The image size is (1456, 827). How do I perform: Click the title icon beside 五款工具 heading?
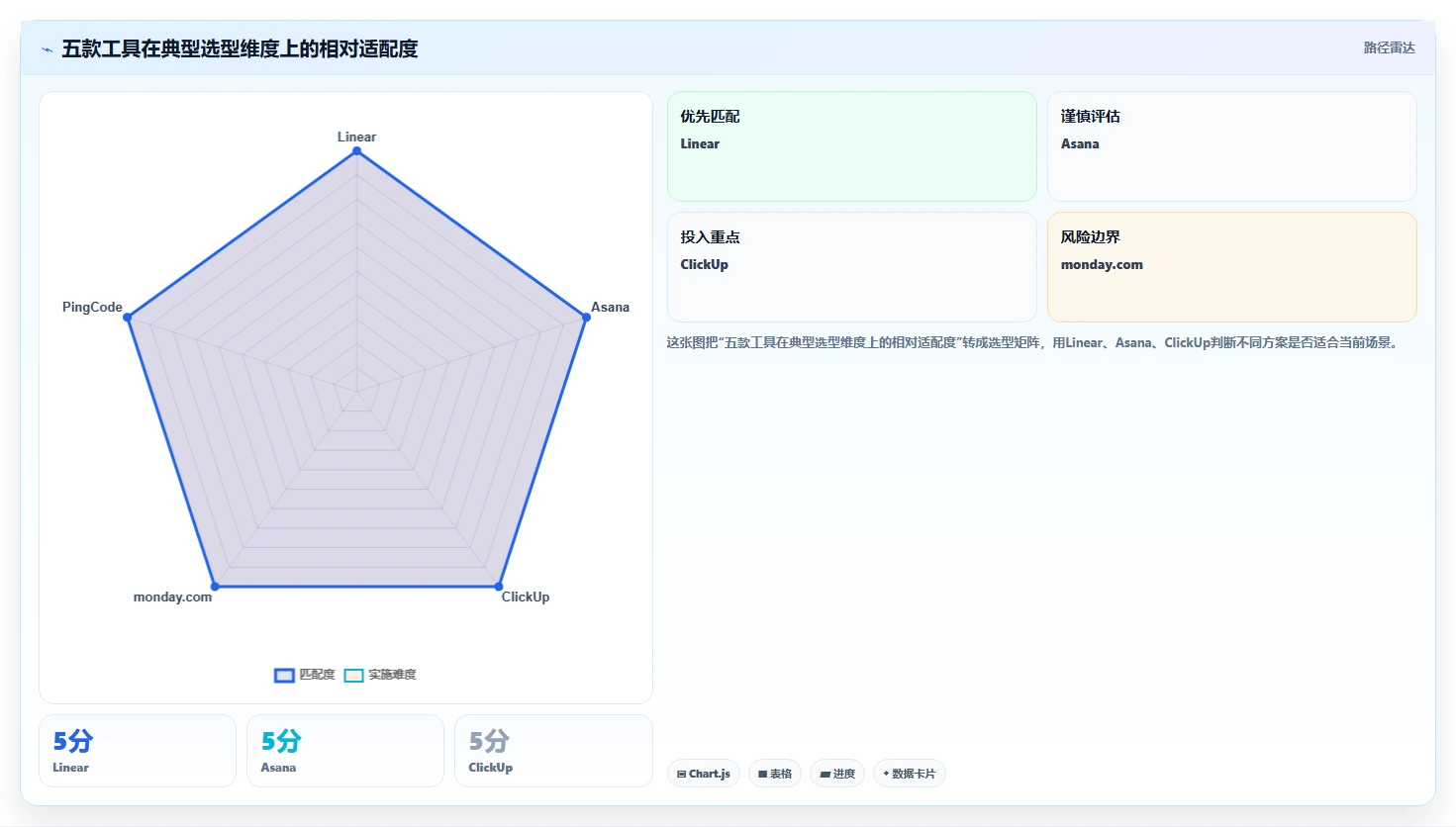[x=47, y=49]
